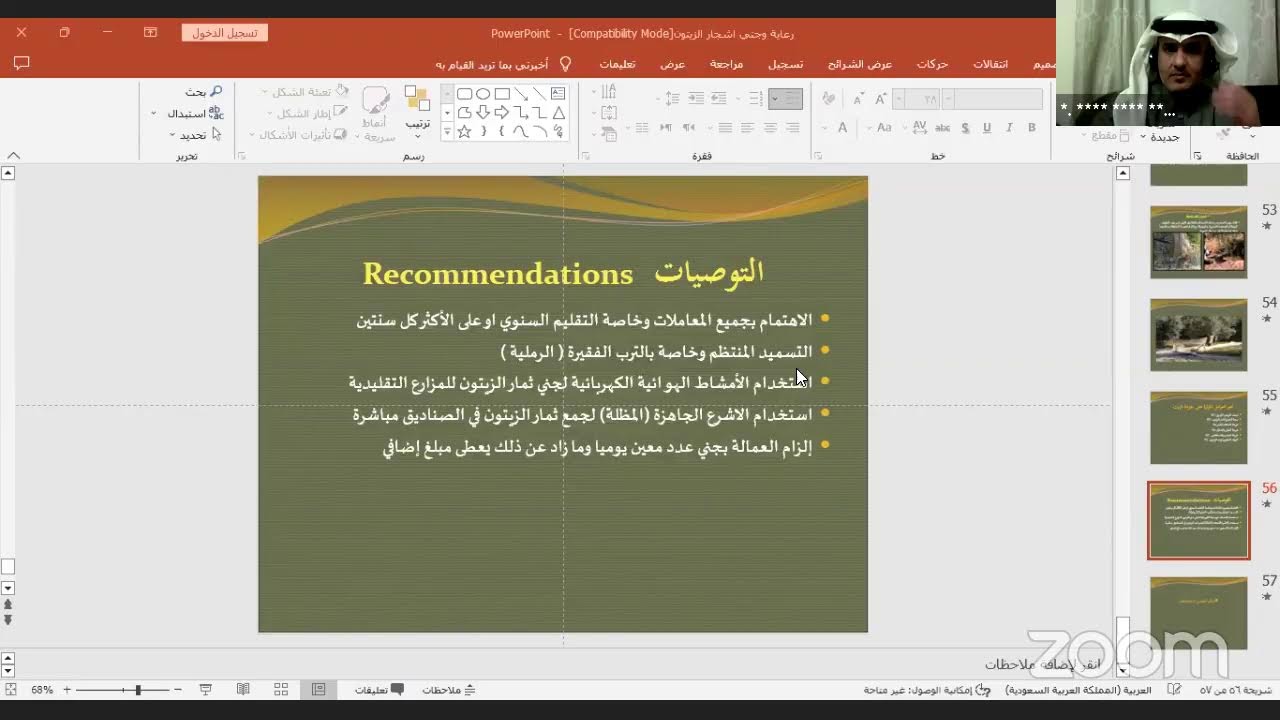Select the triangle shape
This screenshot has height=720, width=1280.
pos(559,113)
